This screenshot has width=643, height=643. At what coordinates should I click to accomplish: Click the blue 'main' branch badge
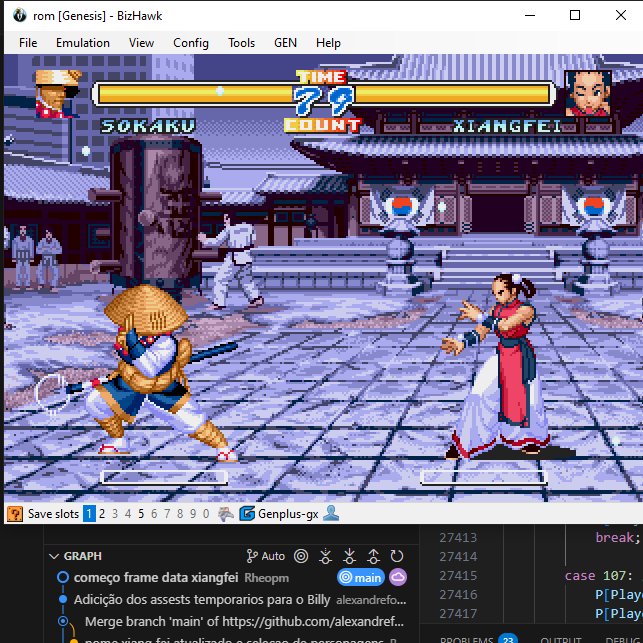click(360, 577)
